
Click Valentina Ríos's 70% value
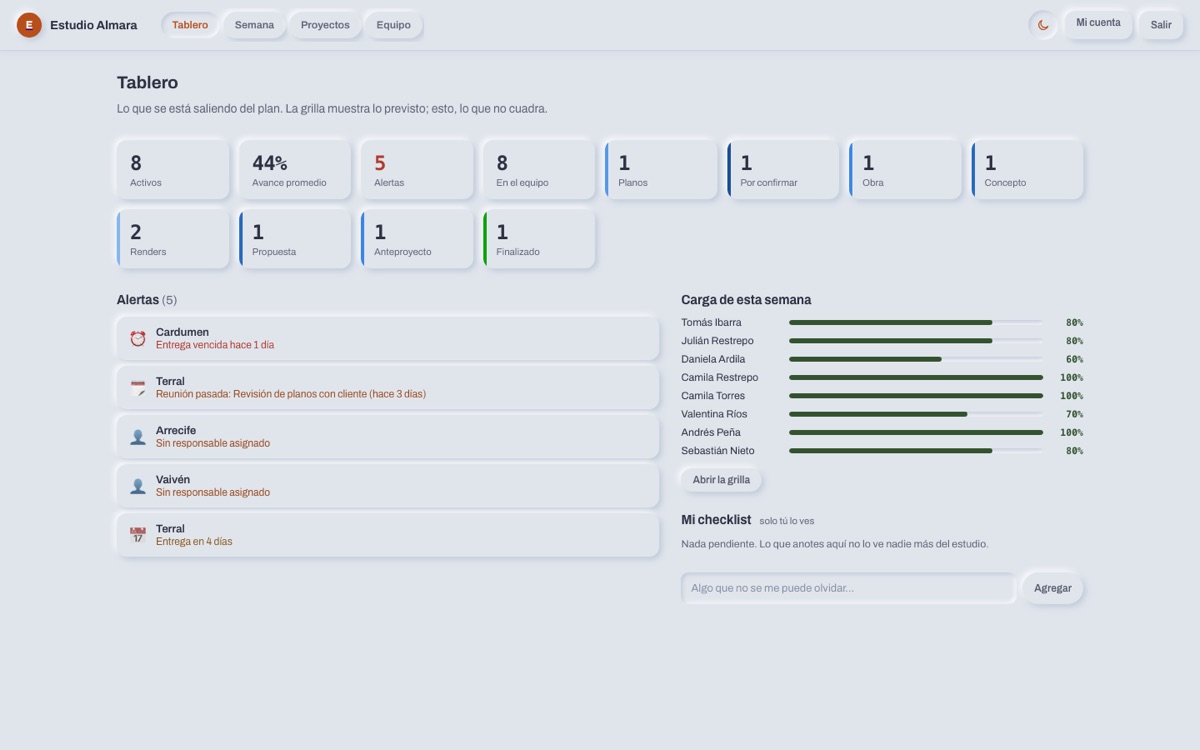pyautogui.click(x=1074, y=414)
